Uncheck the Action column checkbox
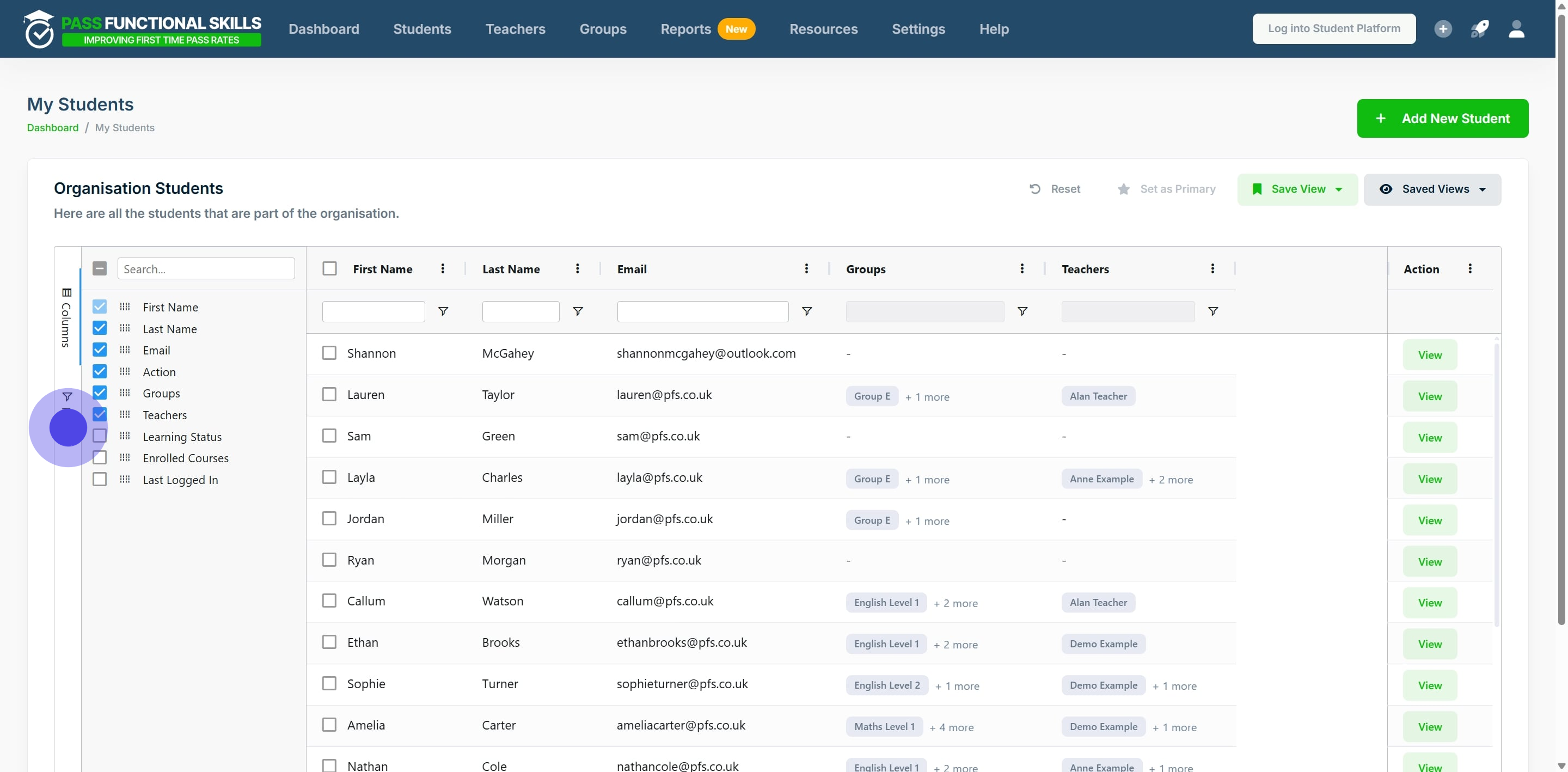 [99, 371]
